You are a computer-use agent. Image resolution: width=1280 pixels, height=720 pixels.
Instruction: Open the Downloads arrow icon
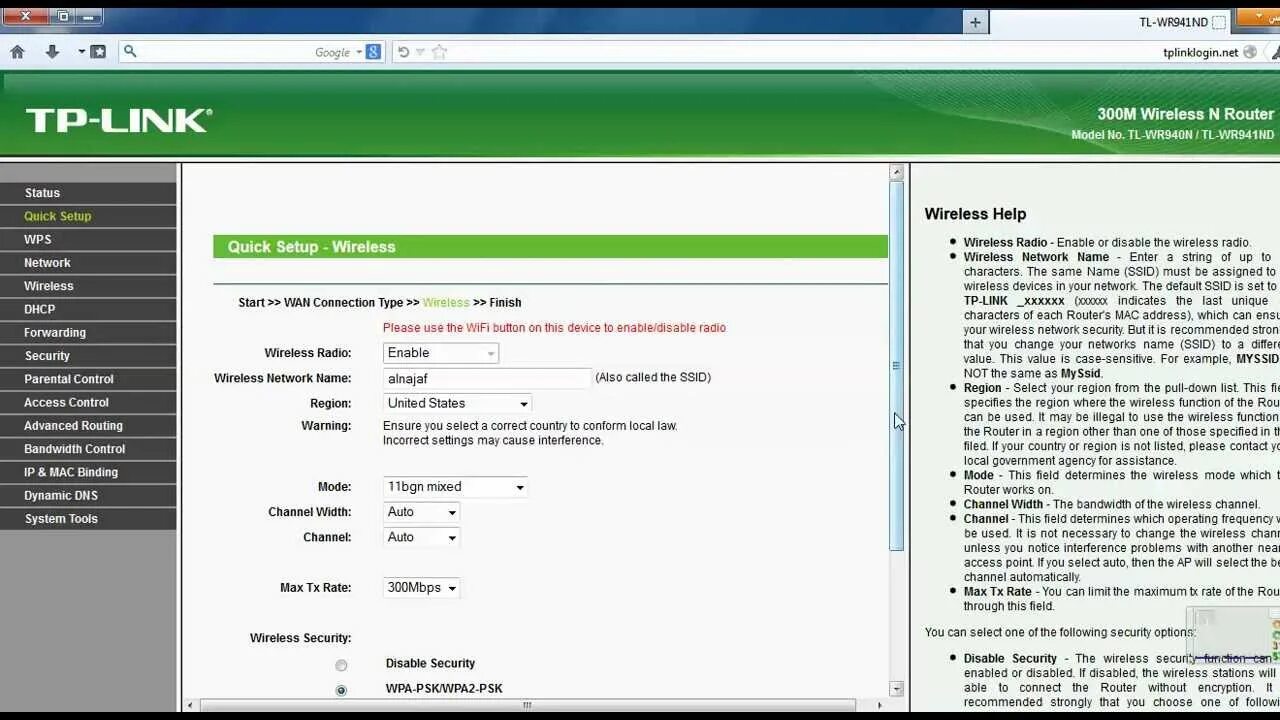click(x=52, y=52)
